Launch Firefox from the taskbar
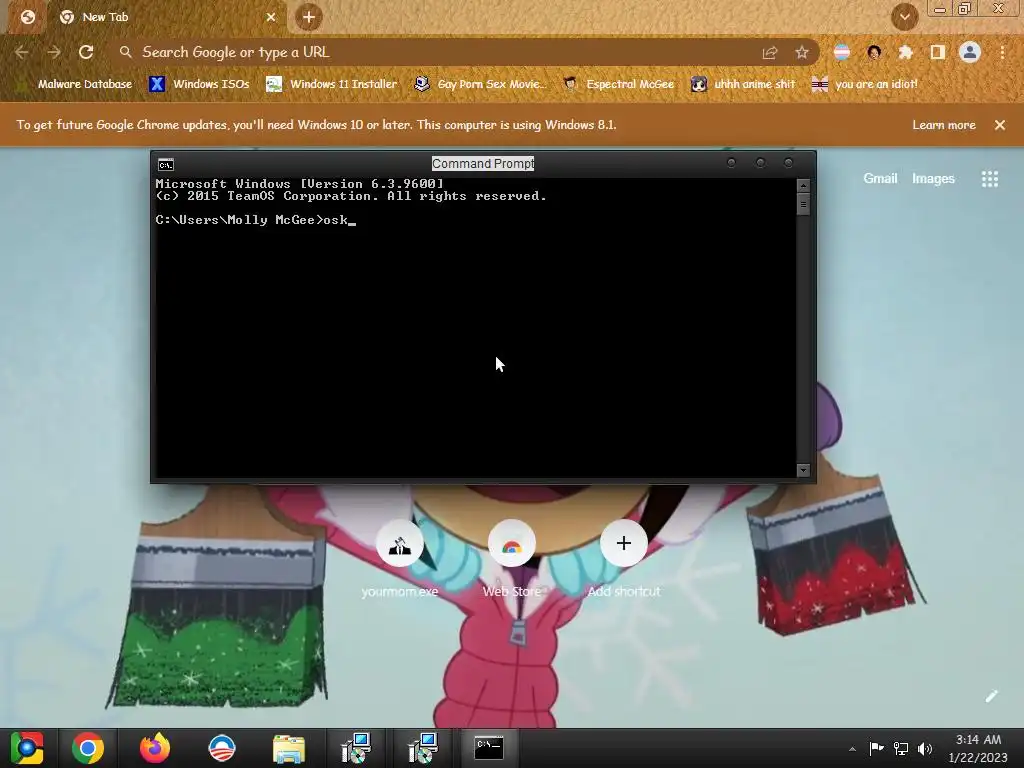Screen dimensions: 1024x768 click(155, 748)
